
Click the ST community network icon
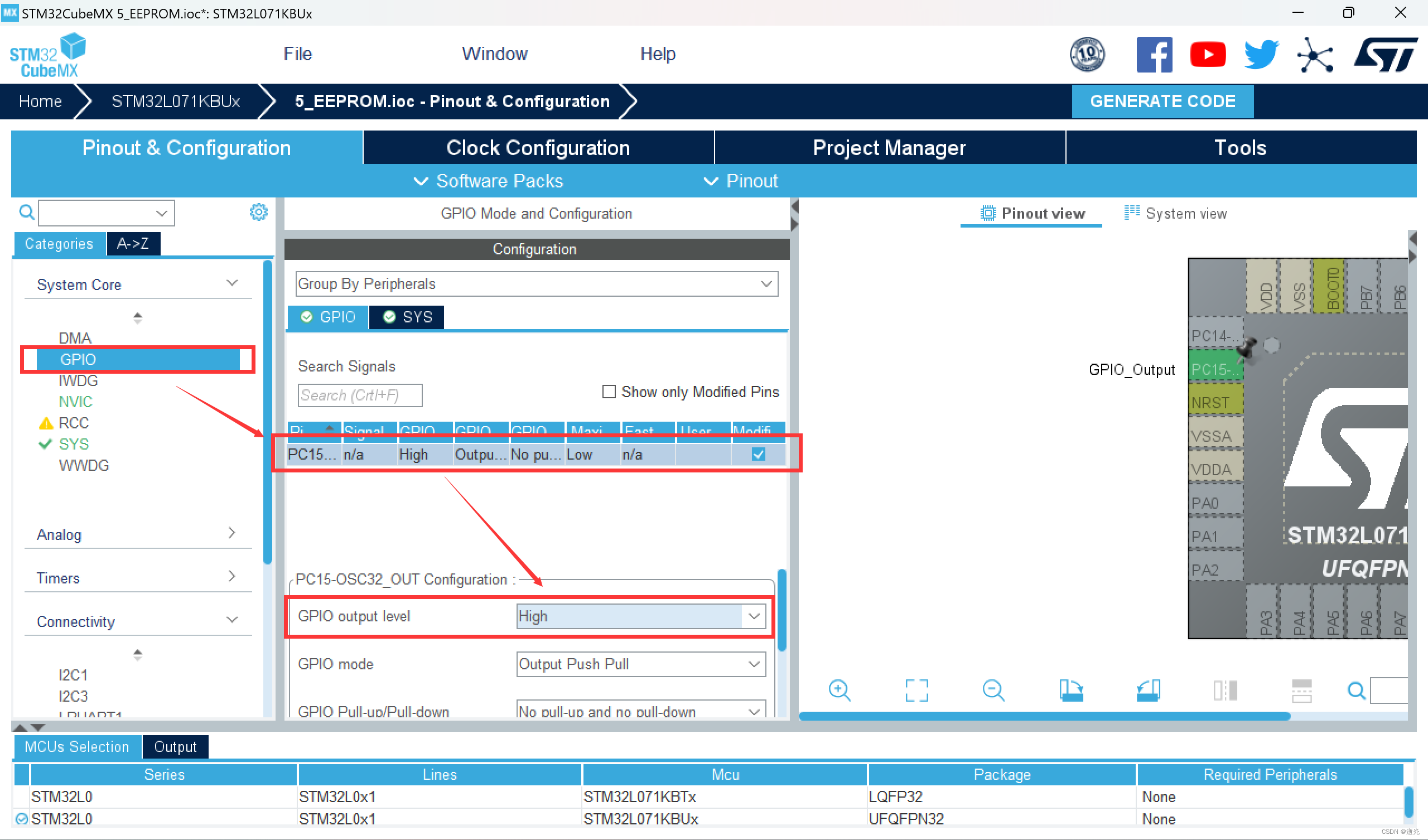point(1315,55)
